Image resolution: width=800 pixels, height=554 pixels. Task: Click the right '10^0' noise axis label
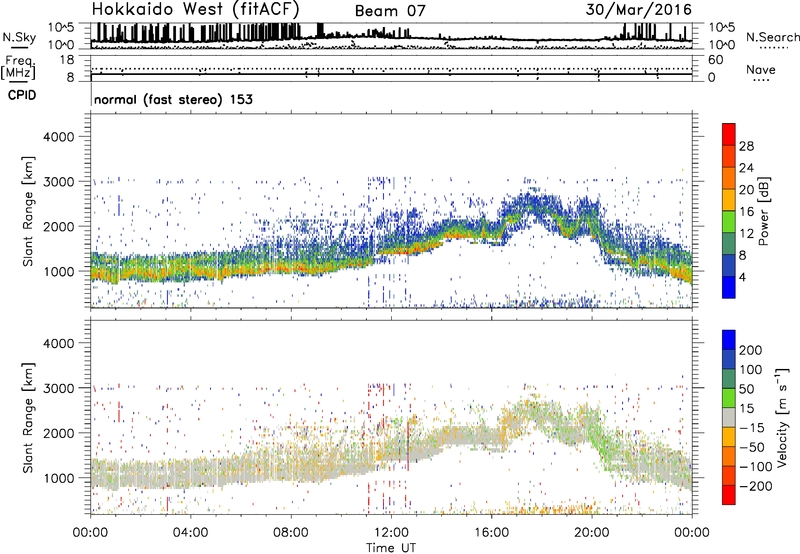[x=721, y=45]
